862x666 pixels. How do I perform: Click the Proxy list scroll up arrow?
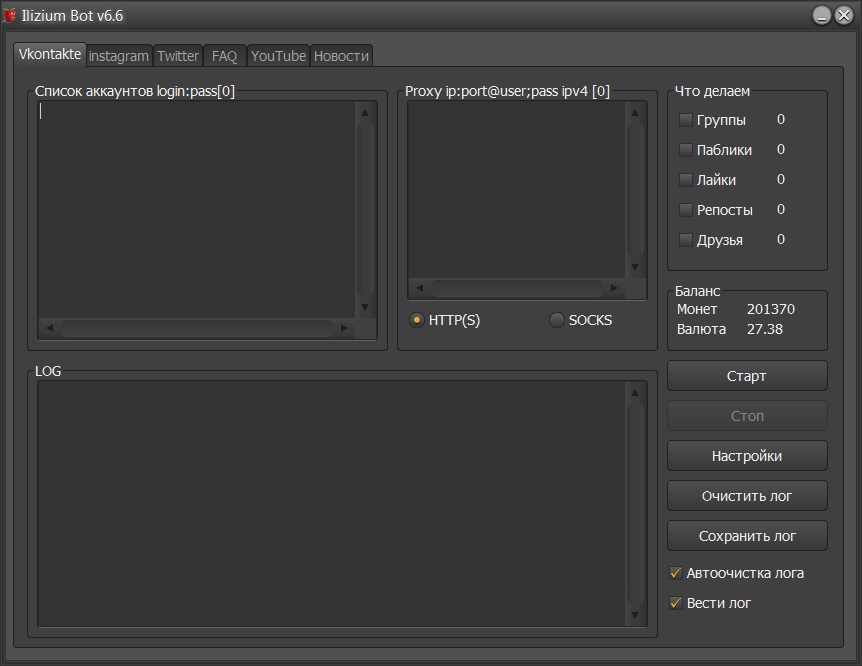[x=635, y=113]
